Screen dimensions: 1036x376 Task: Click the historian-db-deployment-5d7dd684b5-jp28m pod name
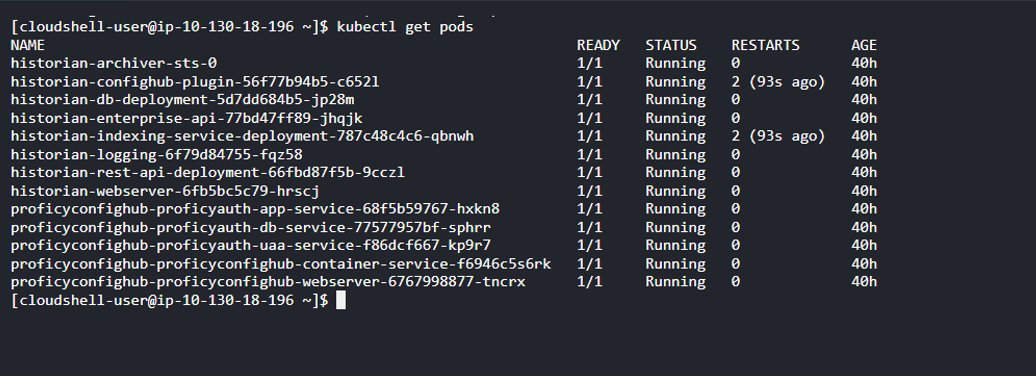coord(182,100)
